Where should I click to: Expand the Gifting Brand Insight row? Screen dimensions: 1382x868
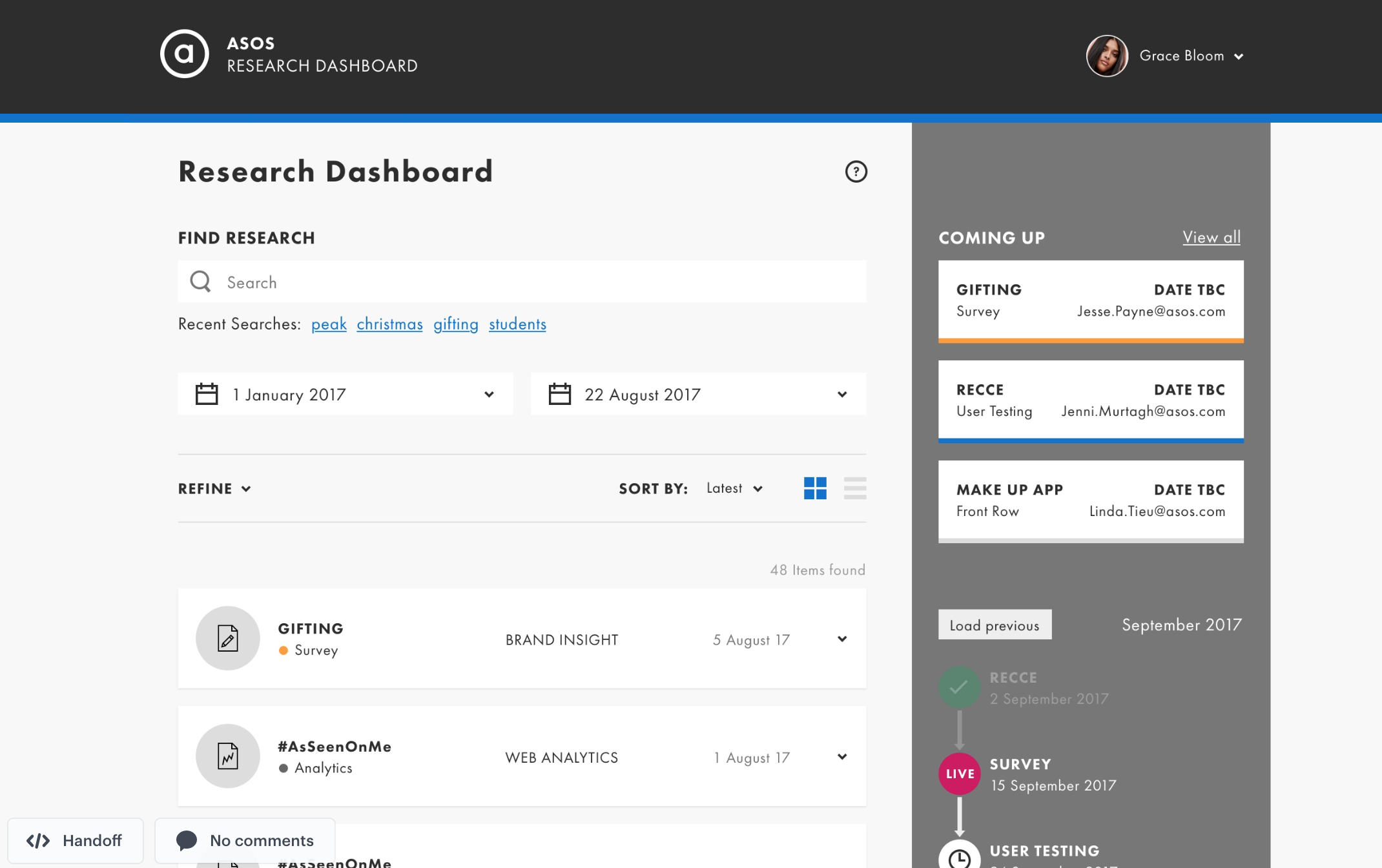point(841,639)
